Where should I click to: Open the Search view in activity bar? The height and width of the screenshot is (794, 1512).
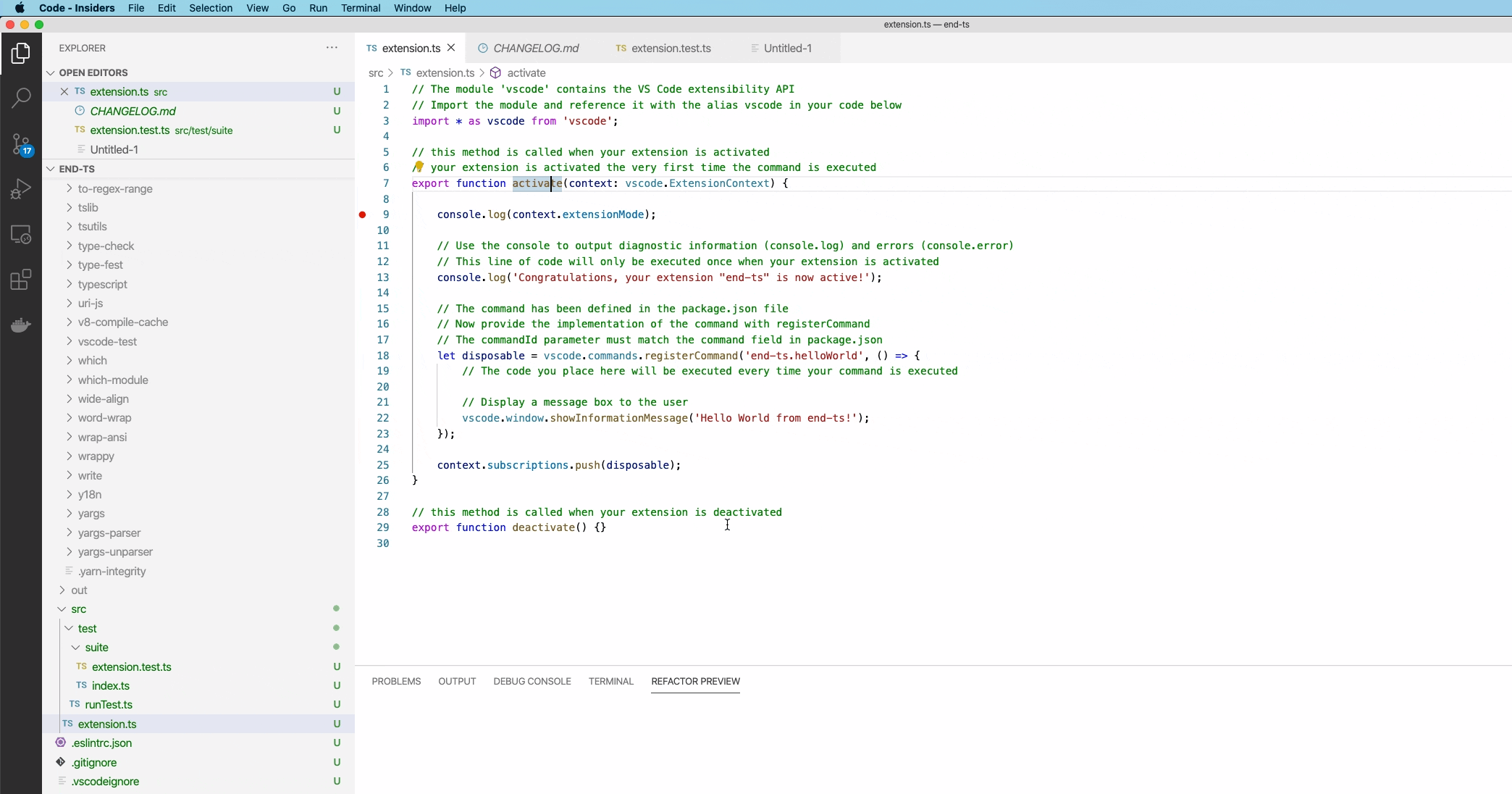click(x=21, y=98)
